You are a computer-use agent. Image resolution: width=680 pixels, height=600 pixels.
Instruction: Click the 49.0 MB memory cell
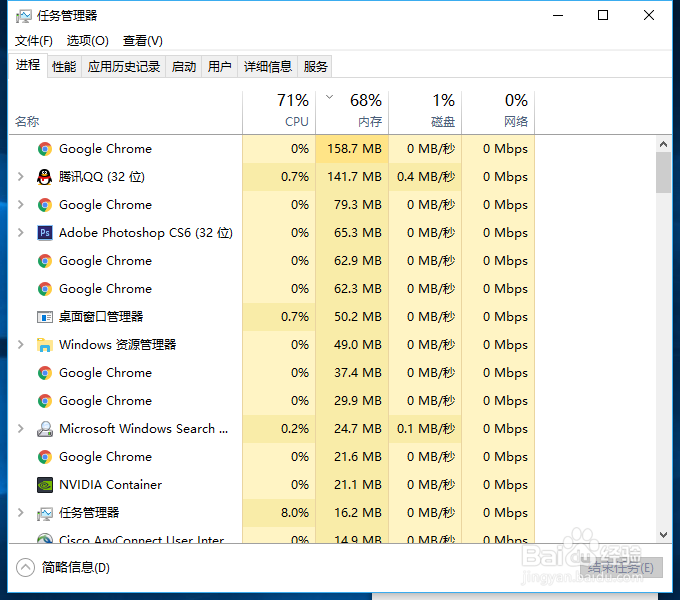click(352, 345)
